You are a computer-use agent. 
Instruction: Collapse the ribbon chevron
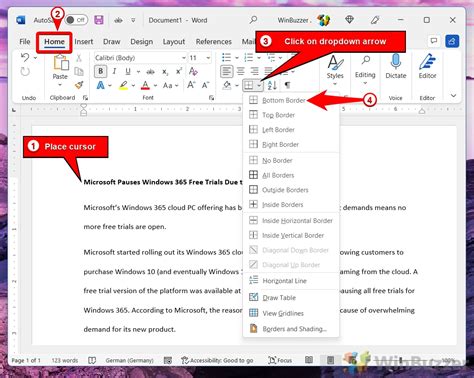[x=453, y=96]
